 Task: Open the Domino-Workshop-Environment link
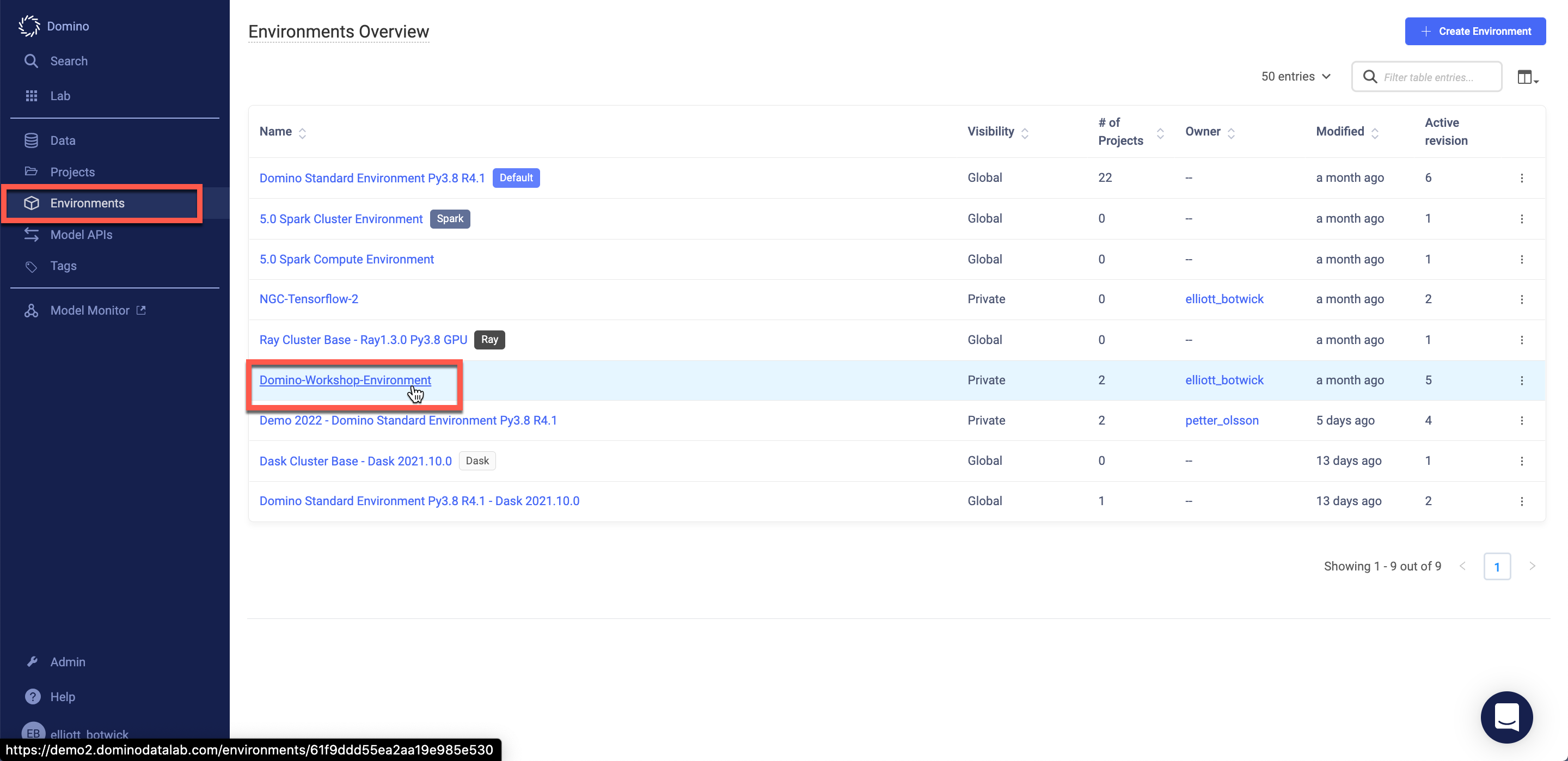(x=345, y=380)
